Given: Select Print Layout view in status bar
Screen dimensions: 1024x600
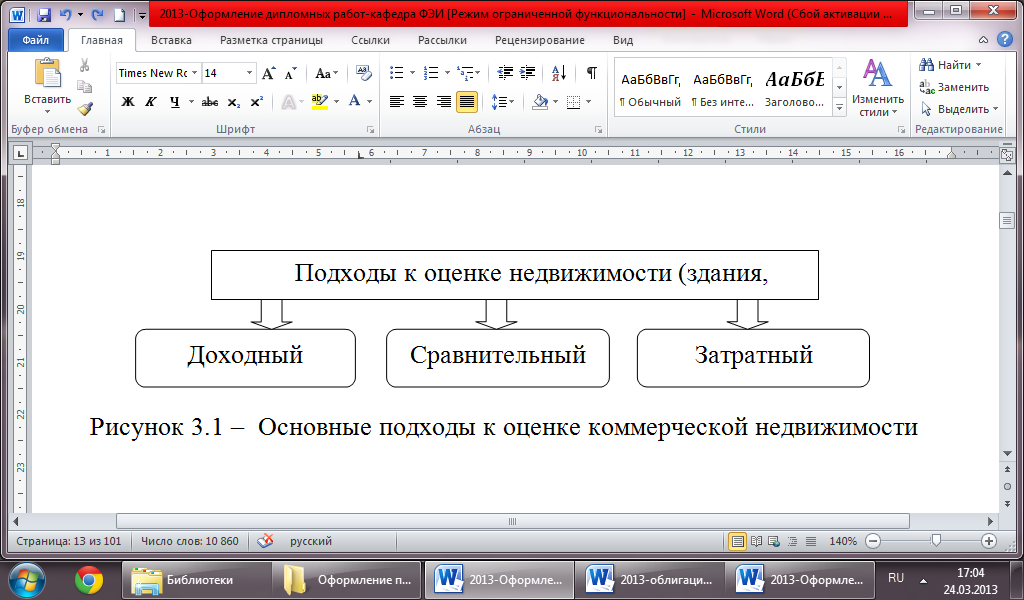Looking at the screenshot, I should [x=737, y=541].
